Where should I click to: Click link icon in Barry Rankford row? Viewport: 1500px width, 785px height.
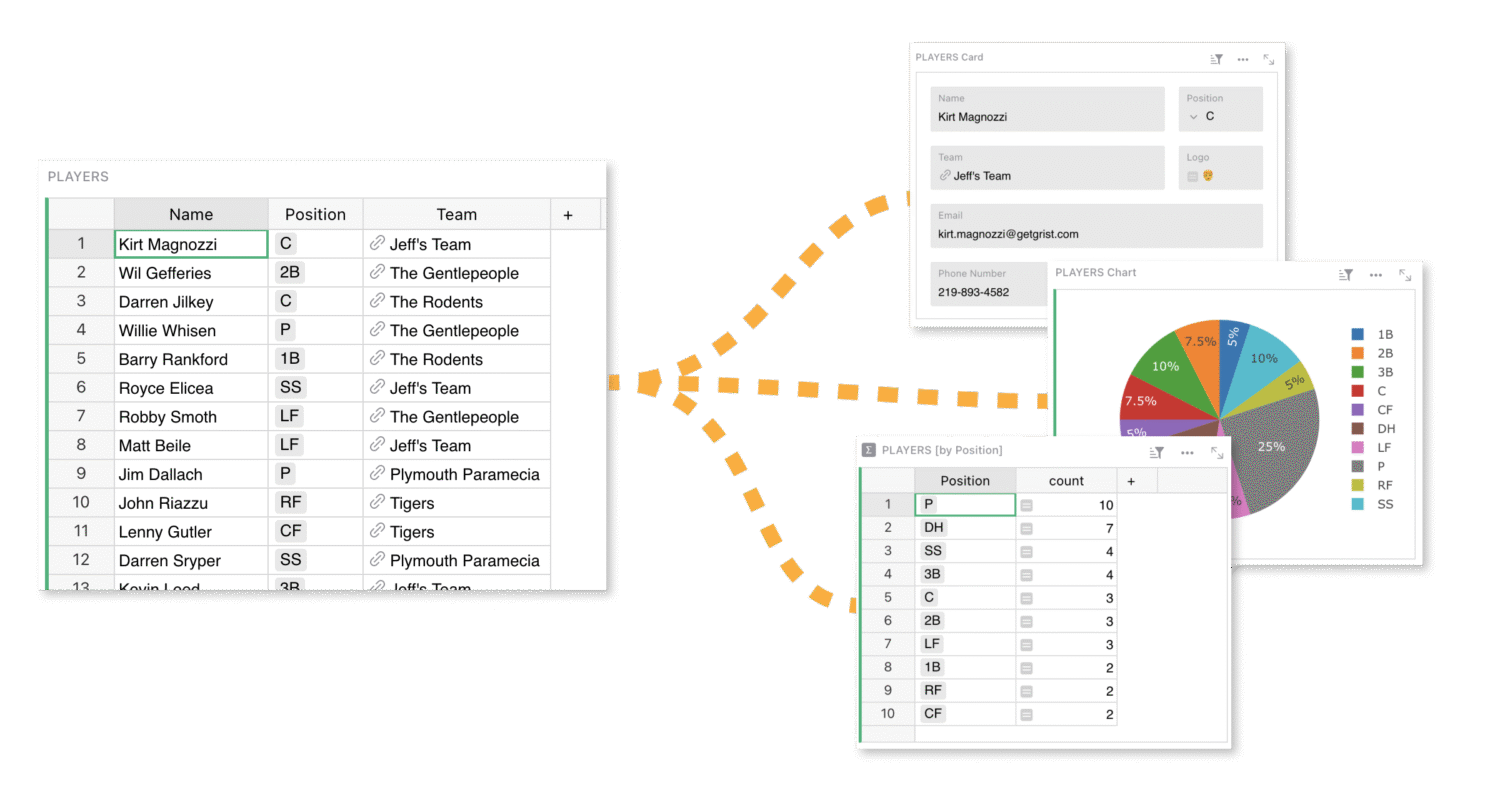click(x=377, y=358)
